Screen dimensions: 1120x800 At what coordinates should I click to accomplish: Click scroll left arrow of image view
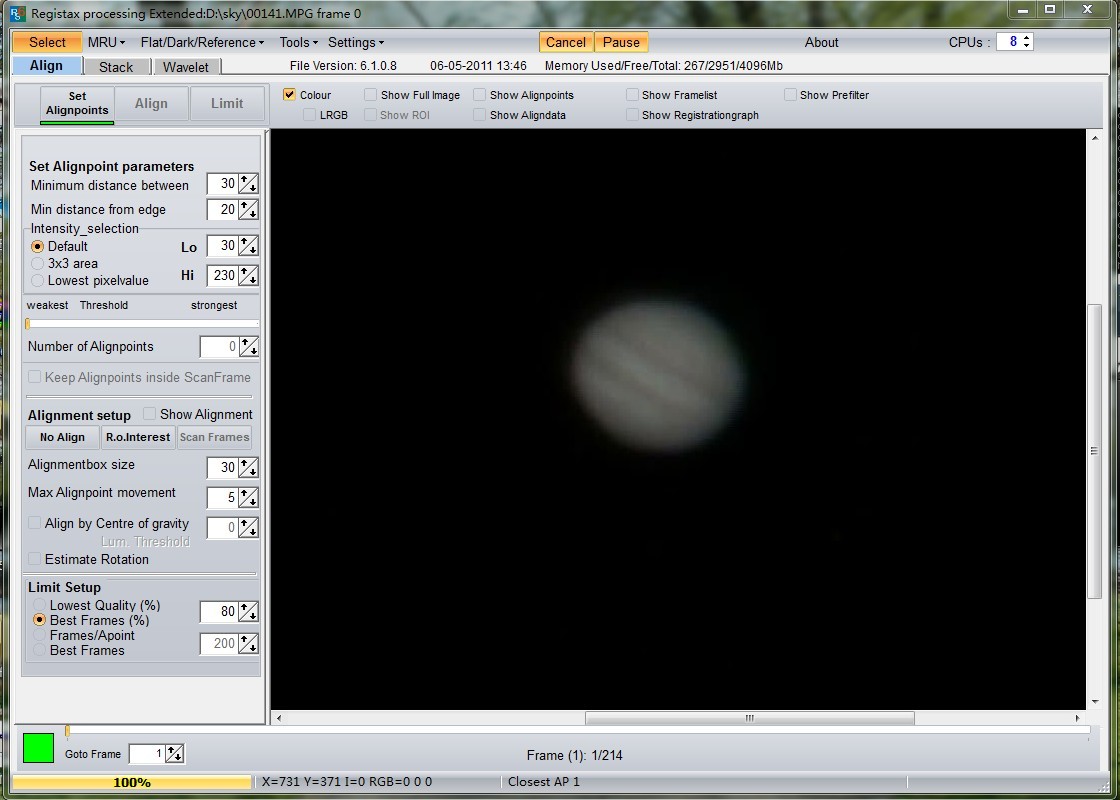[279, 718]
